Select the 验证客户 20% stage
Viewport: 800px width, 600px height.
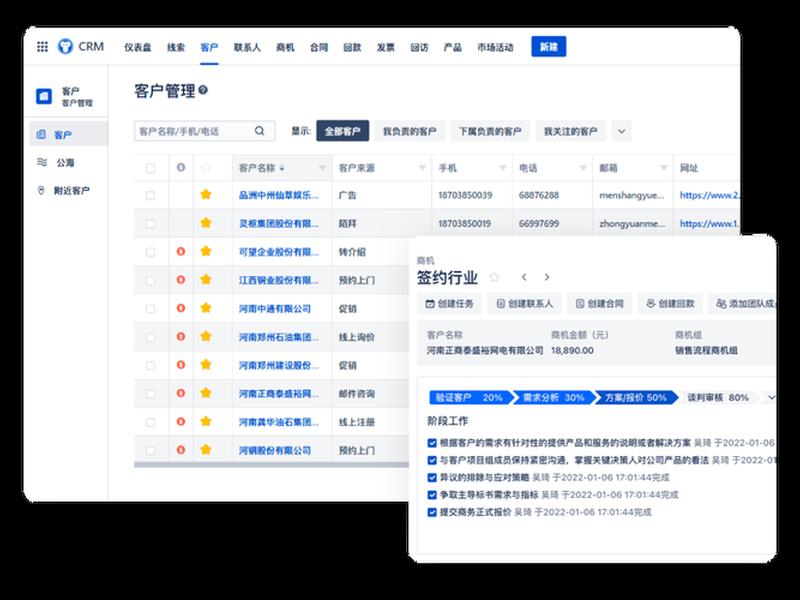tap(470, 397)
